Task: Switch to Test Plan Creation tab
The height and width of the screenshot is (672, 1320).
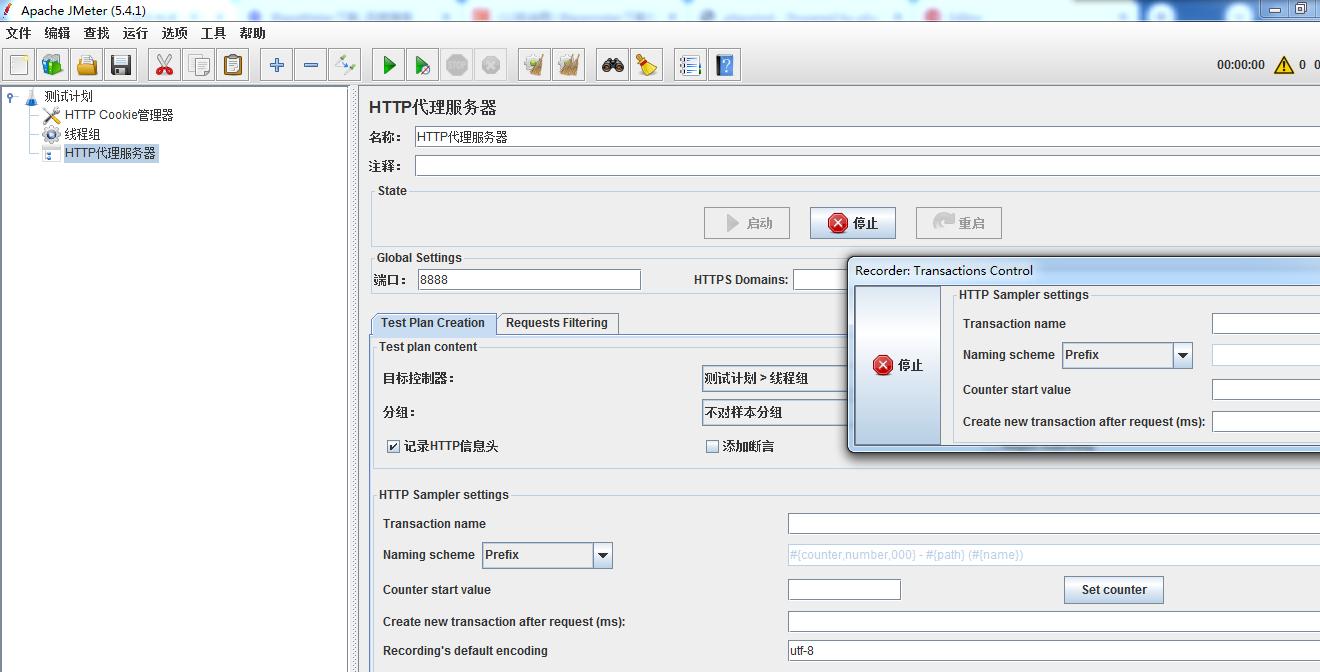Action: [x=432, y=323]
